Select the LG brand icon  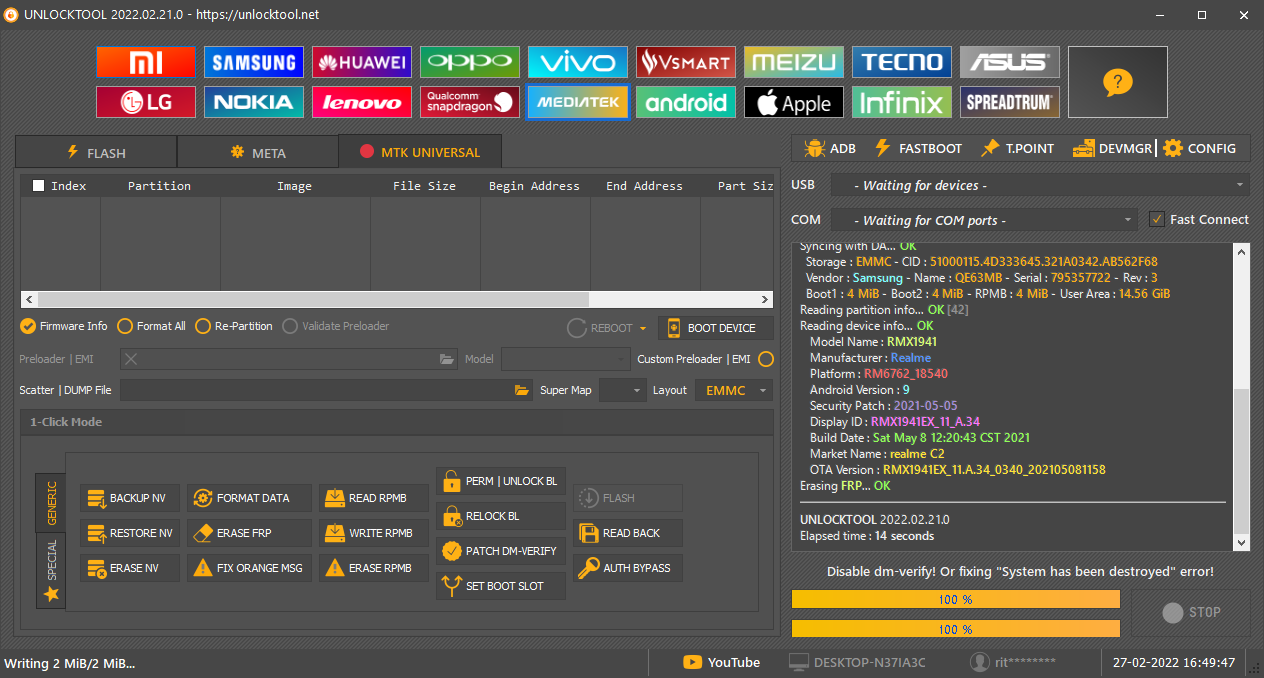pyautogui.click(x=146, y=102)
